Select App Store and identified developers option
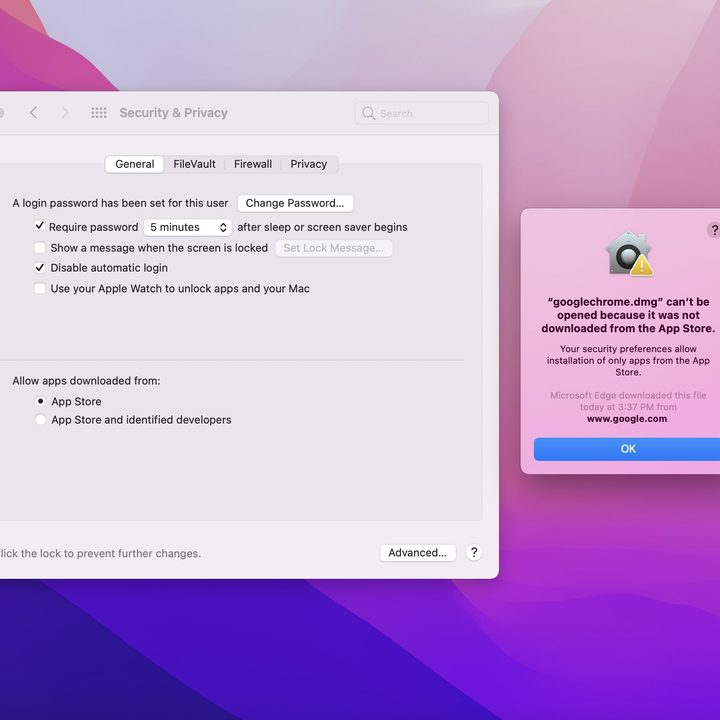Viewport: 720px width, 720px height. 40,420
